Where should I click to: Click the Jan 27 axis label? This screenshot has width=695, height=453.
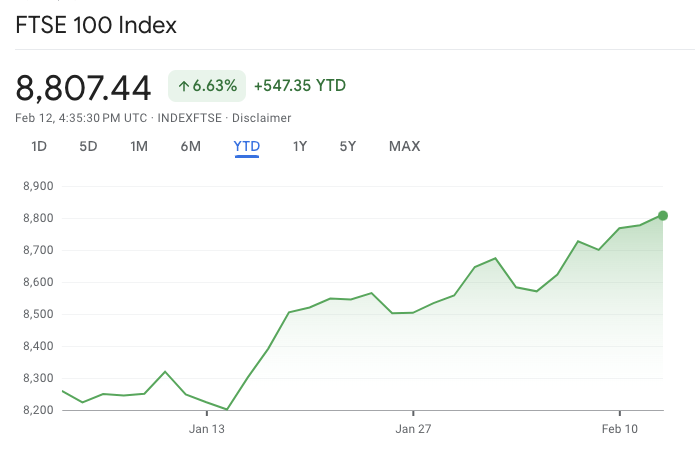pyautogui.click(x=413, y=430)
